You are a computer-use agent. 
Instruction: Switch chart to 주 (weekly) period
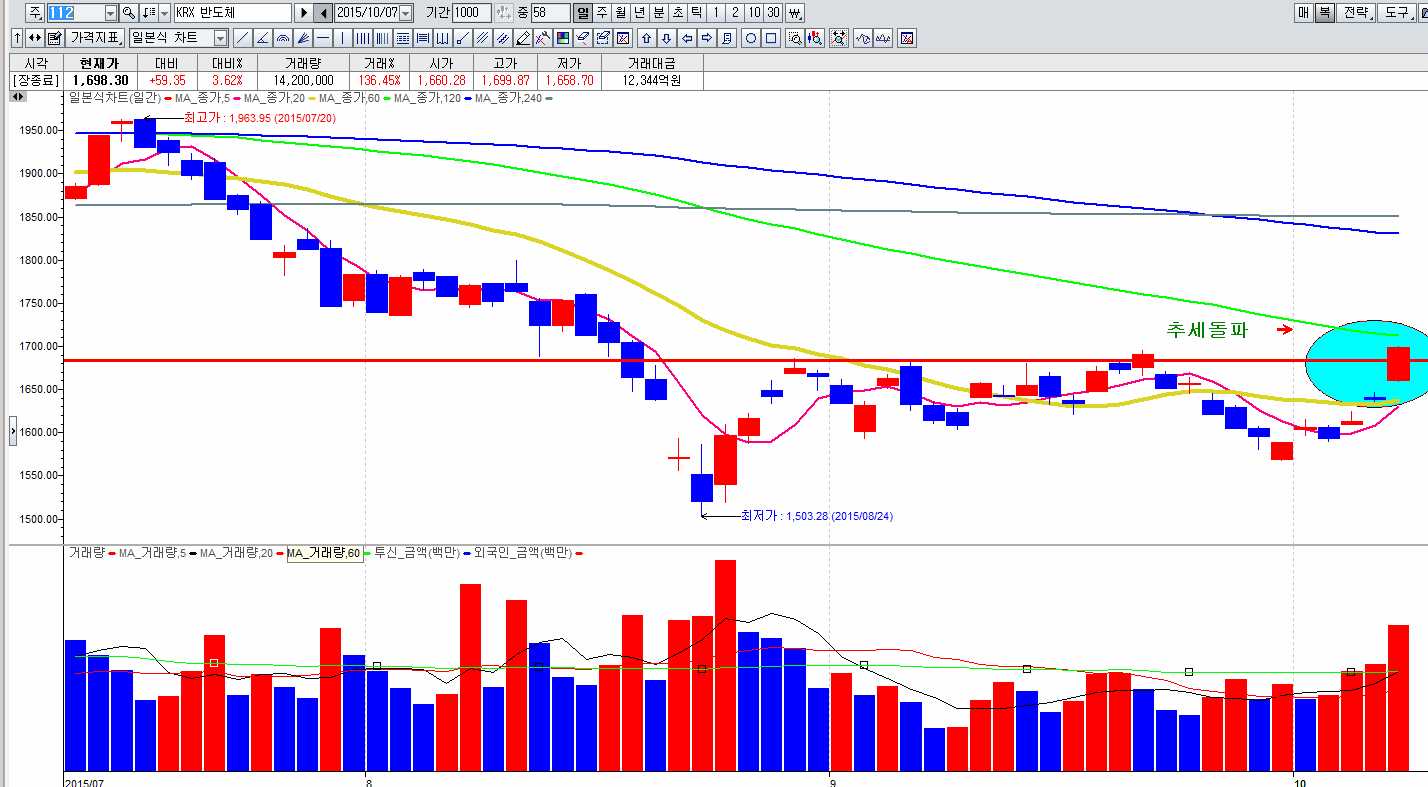click(x=601, y=13)
